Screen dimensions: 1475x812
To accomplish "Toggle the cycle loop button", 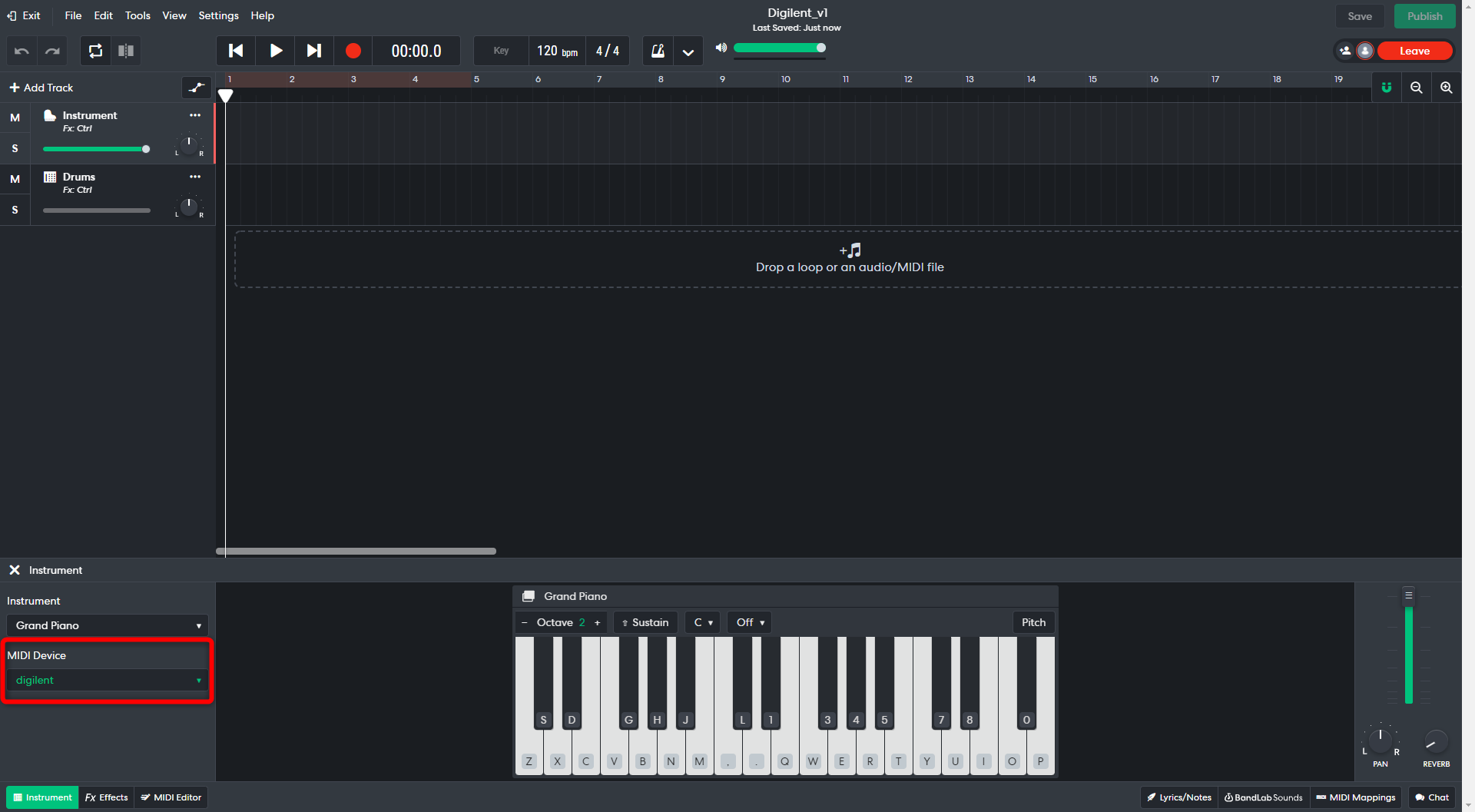I will click(95, 51).
